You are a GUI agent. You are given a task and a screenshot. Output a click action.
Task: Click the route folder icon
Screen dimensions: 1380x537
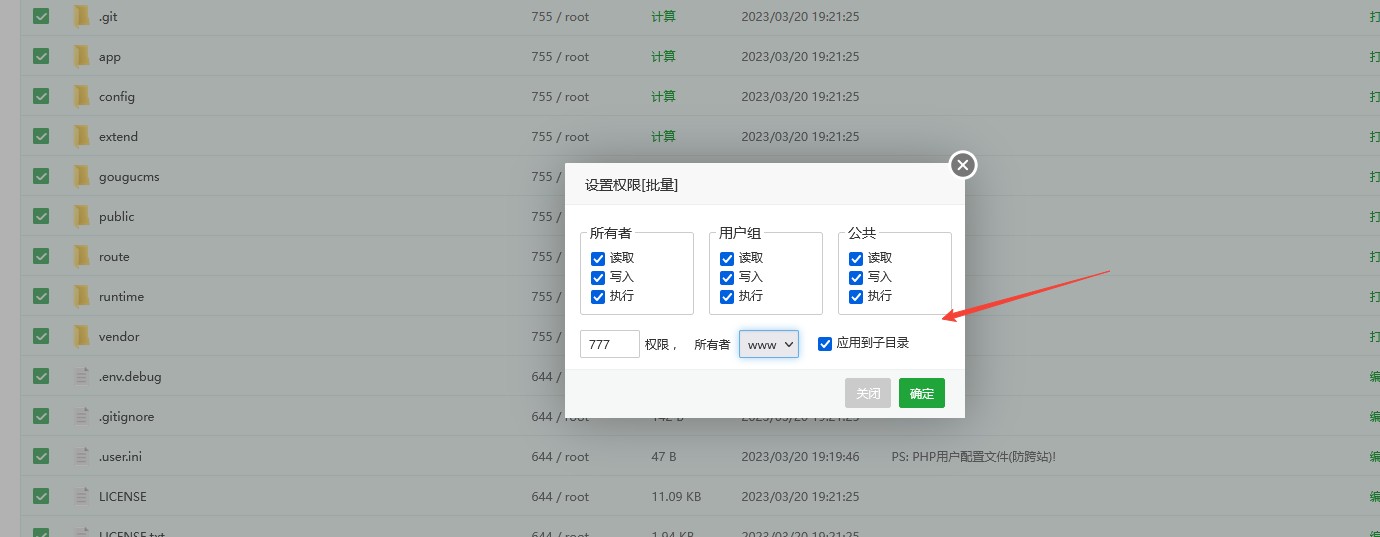click(82, 257)
